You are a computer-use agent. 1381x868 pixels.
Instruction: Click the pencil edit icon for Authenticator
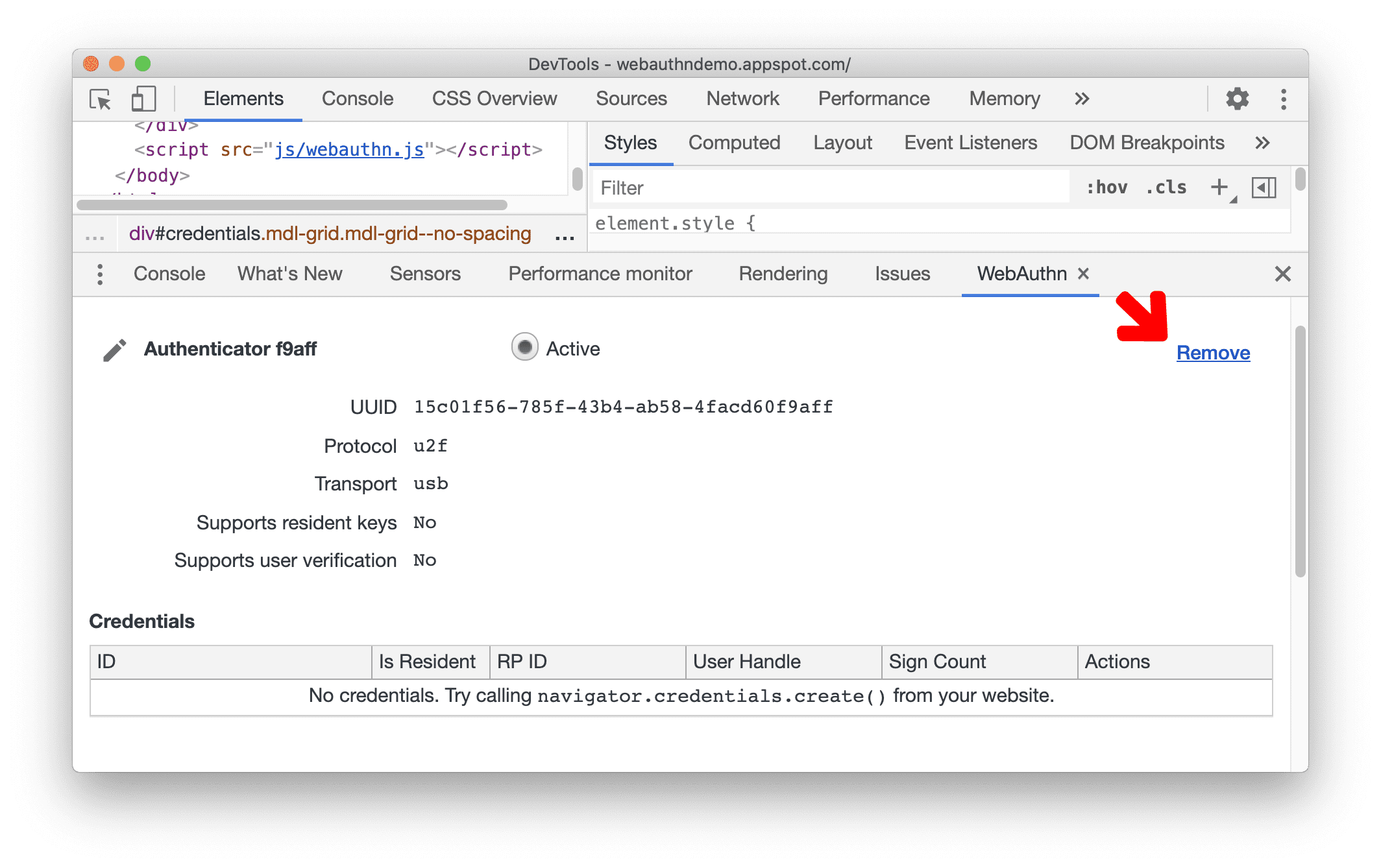point(113,350)
